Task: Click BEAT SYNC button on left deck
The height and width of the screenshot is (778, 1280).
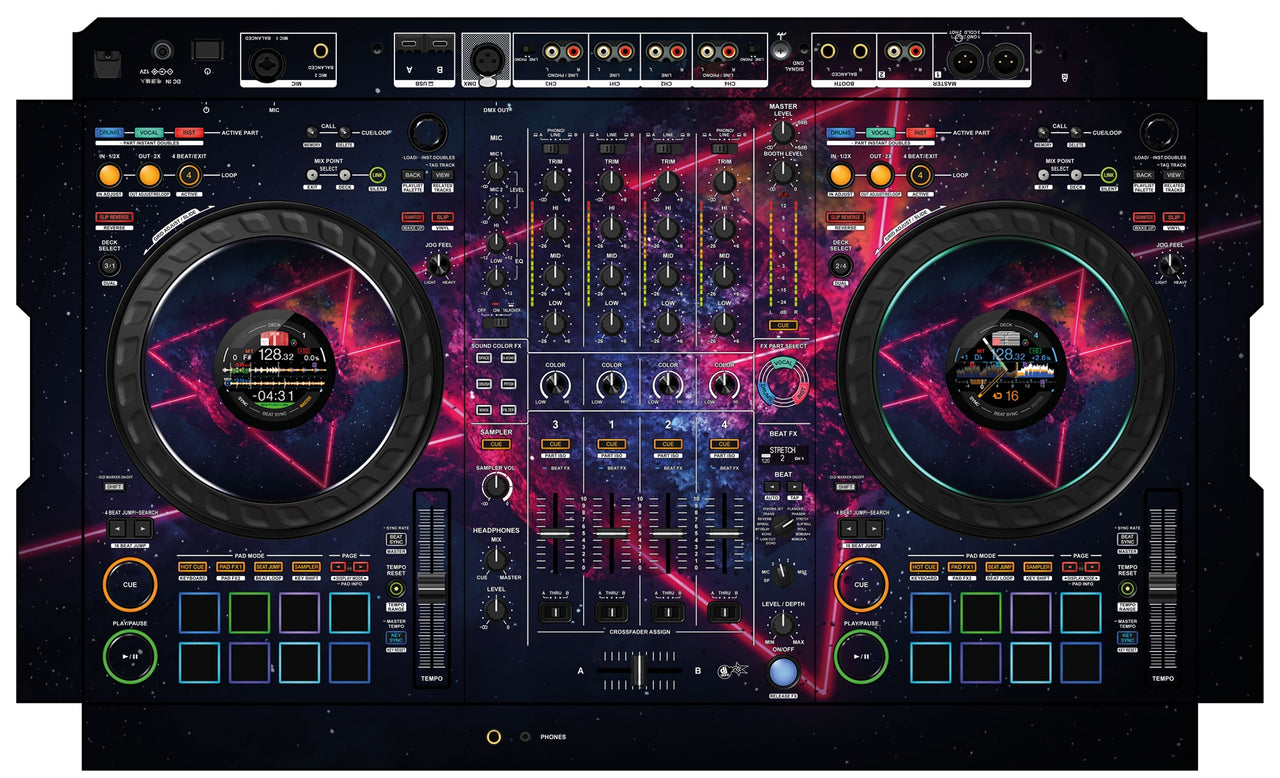Action: pos(397,539)
